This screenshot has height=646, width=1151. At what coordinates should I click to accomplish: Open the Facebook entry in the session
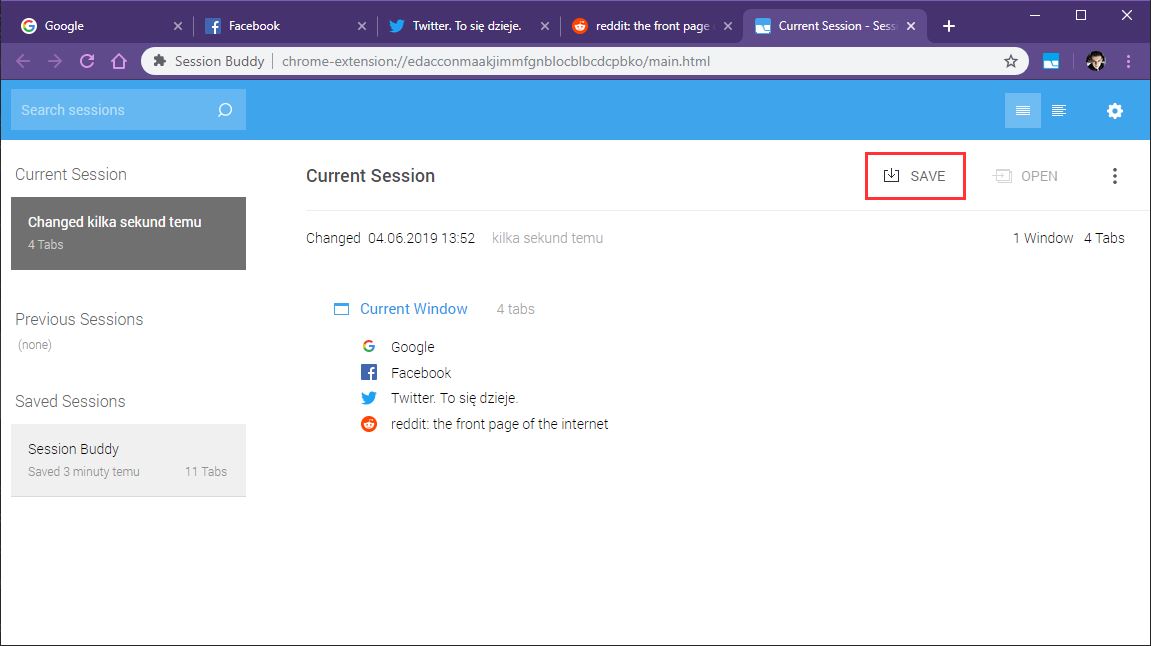pyautogui.click(x=421, y=373)
